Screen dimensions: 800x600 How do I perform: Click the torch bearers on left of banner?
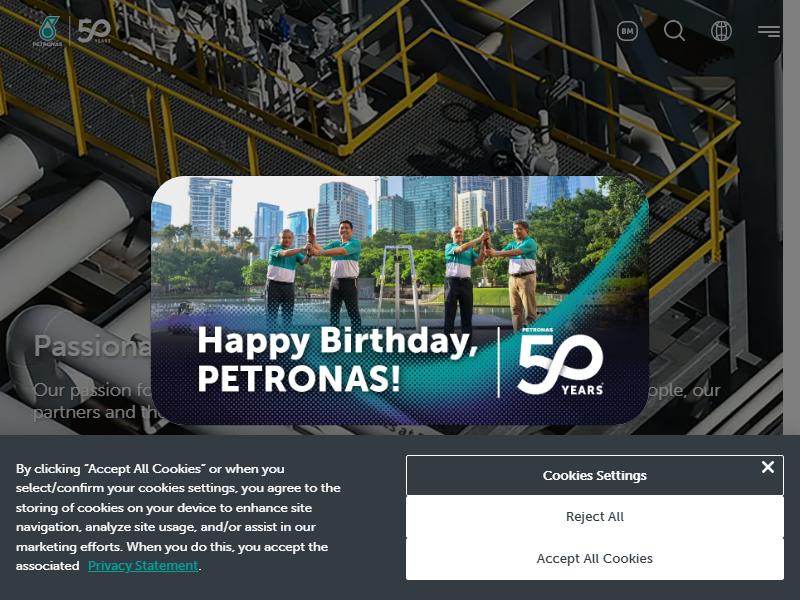point(314,270)
